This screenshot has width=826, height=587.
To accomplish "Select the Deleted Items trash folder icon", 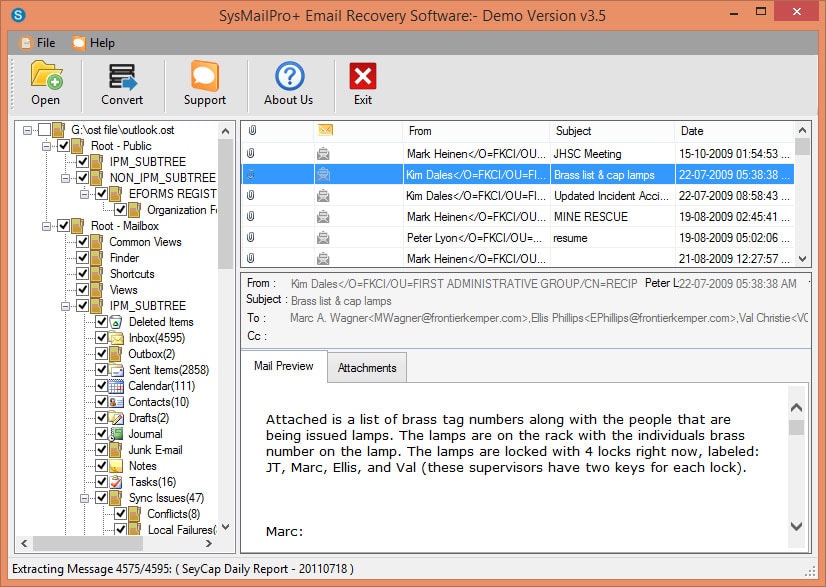I will [115, 322].
